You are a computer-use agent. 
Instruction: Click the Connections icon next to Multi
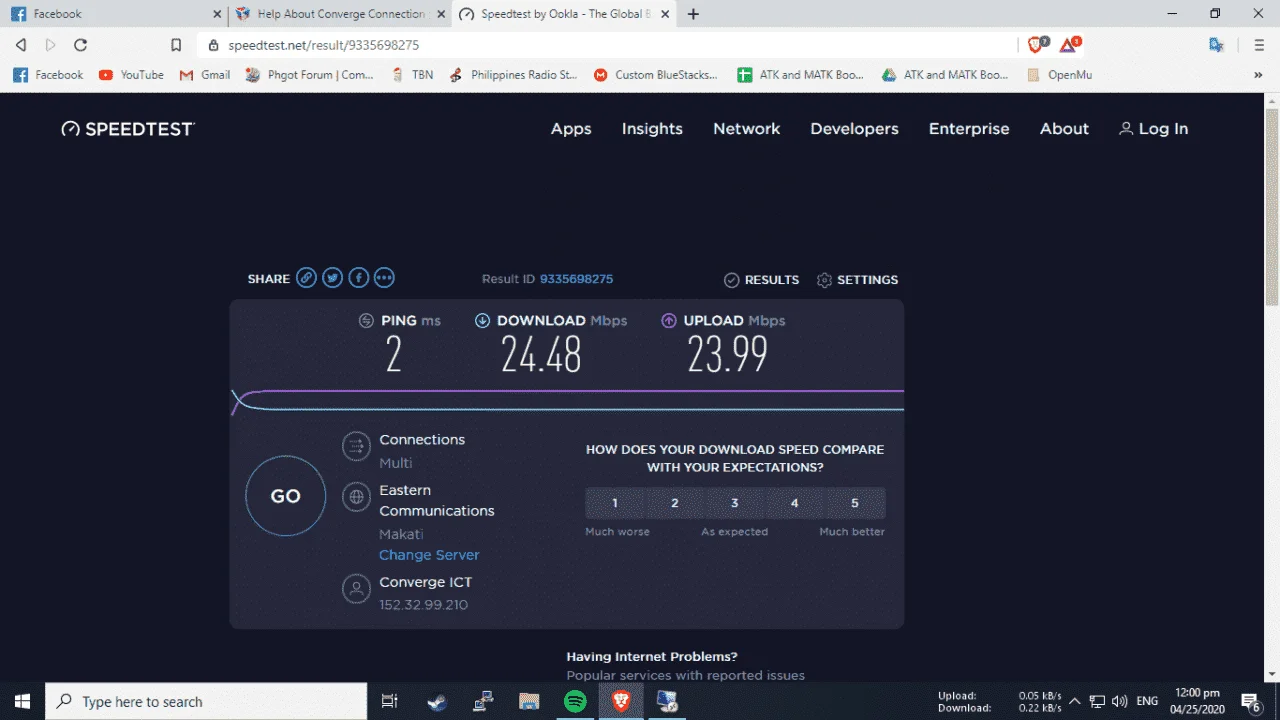click(x=356, y=446)
